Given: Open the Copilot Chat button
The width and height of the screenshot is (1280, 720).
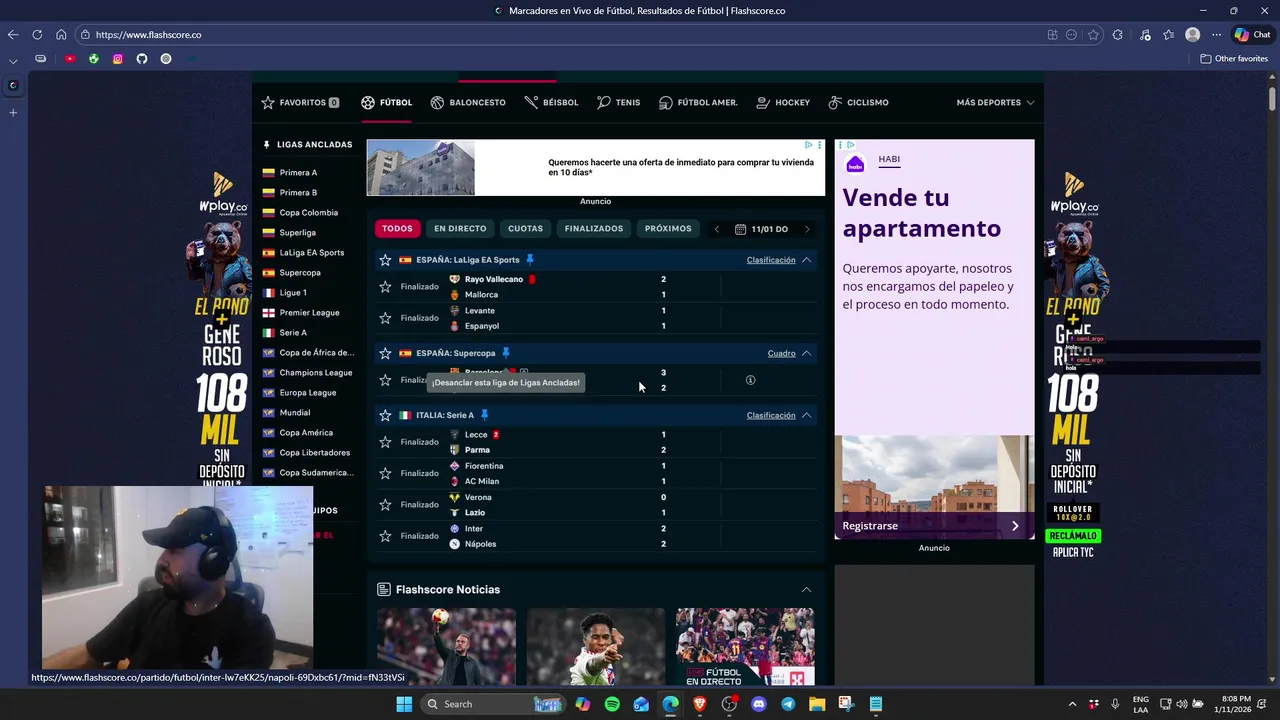Looking at the screenshot, I should pos(1252,35).
